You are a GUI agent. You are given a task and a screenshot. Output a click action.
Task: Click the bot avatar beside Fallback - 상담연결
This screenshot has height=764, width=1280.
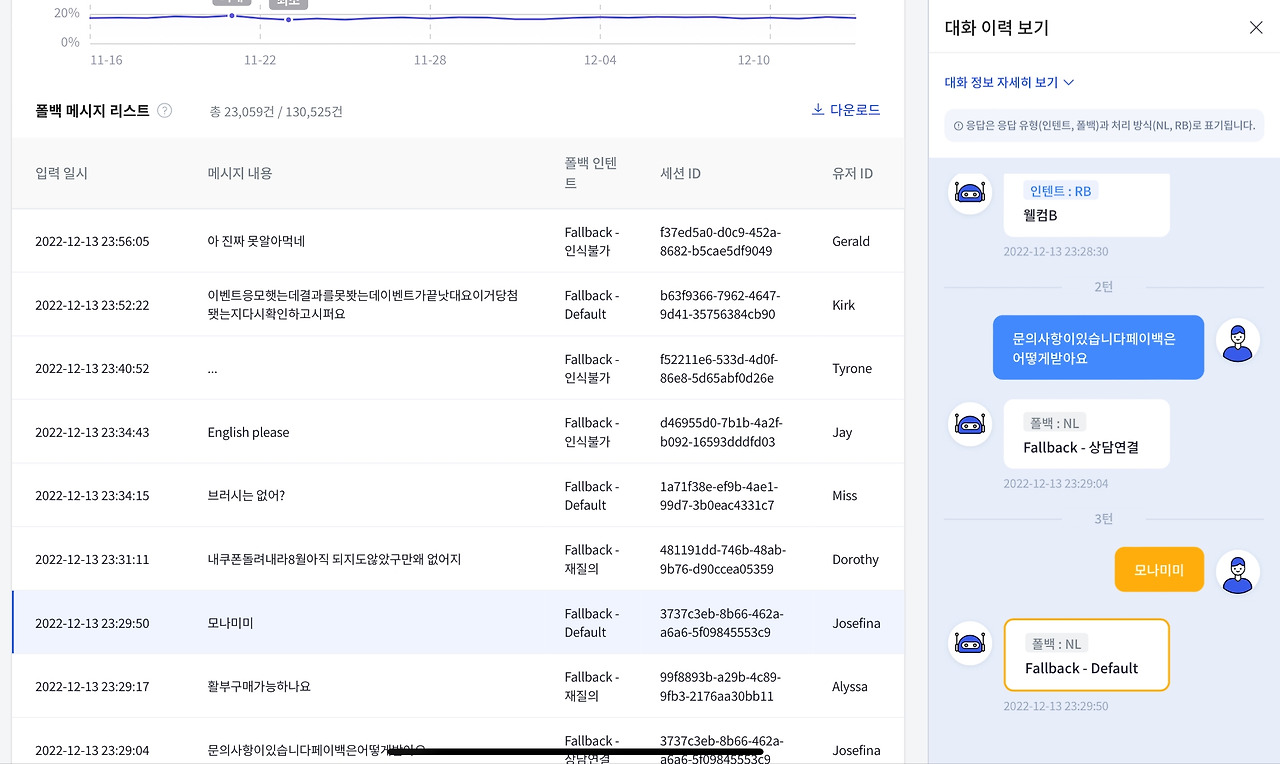pos(969,426)
